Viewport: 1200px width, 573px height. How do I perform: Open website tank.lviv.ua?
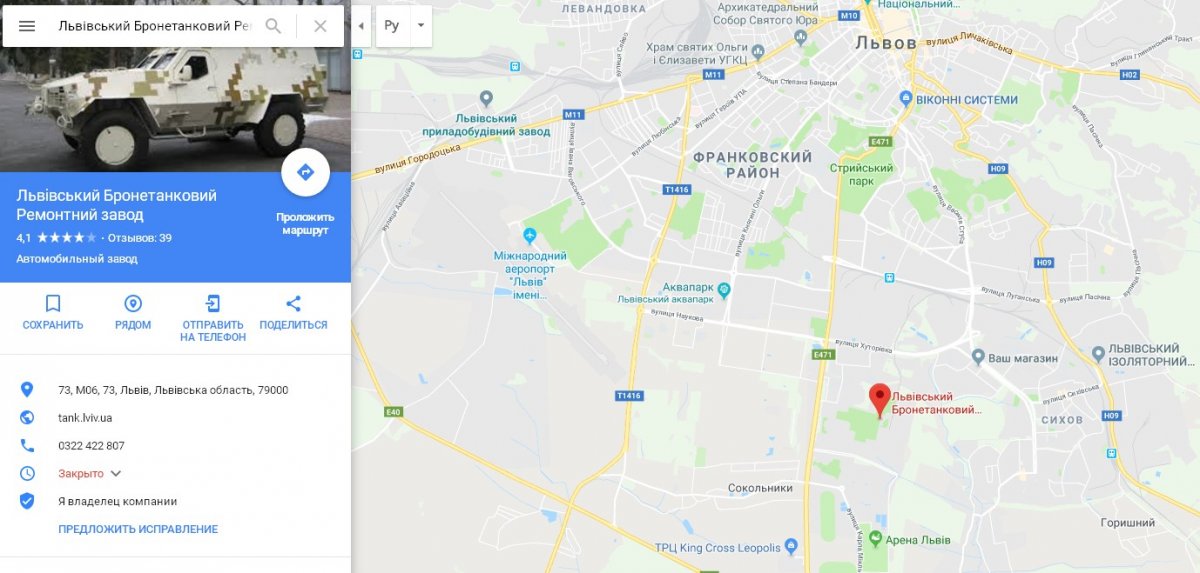(85, 418)
